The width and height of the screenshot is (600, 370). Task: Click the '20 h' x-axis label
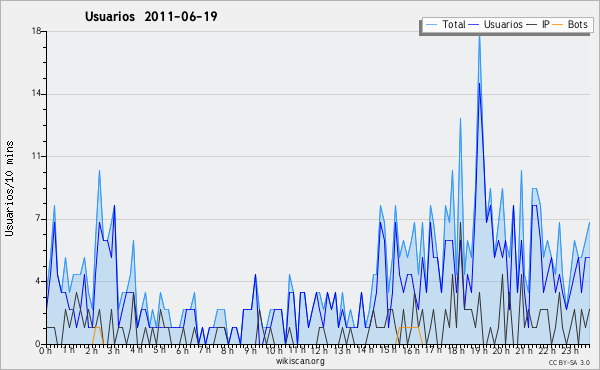click(501, 351)
